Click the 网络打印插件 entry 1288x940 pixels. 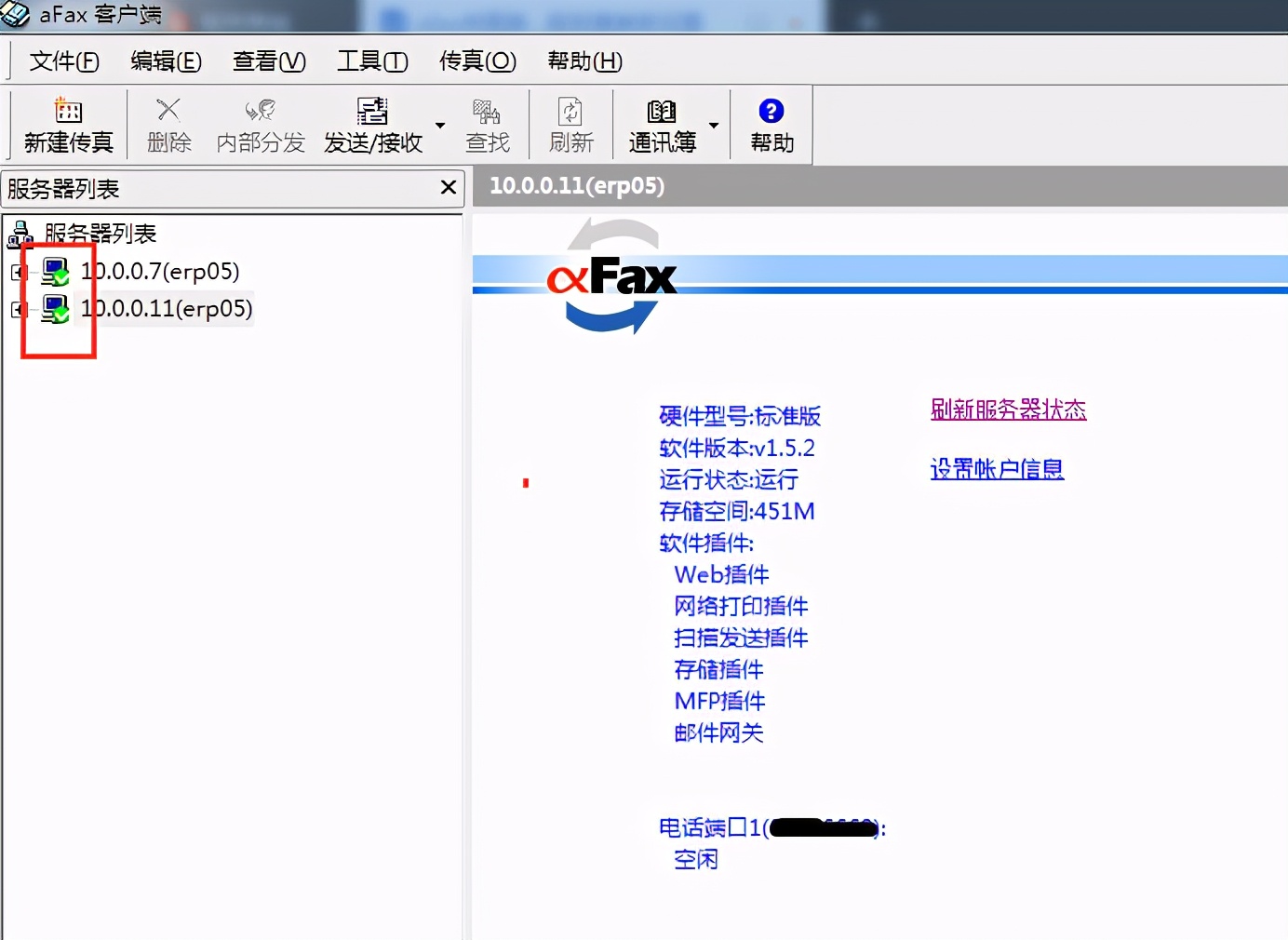click(741, 606)
